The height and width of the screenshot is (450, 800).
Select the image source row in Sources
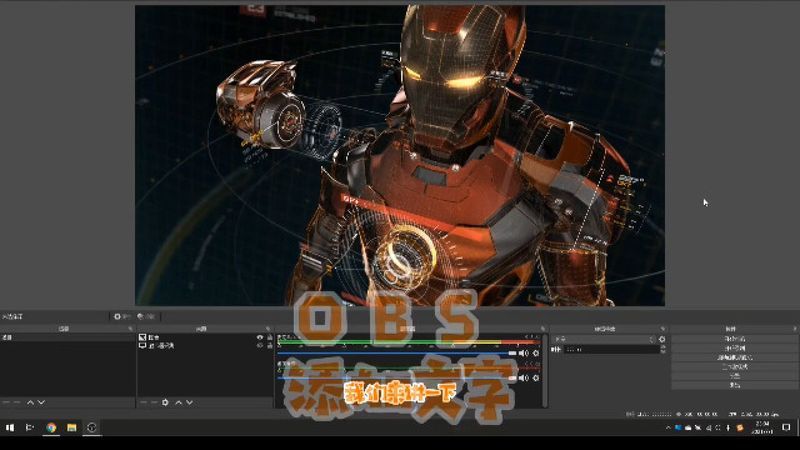click(205, 337)
